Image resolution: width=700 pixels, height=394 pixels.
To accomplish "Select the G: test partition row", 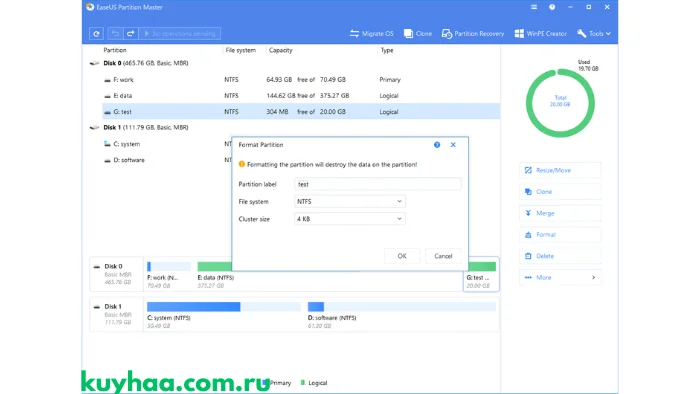I will pos(301,112).
